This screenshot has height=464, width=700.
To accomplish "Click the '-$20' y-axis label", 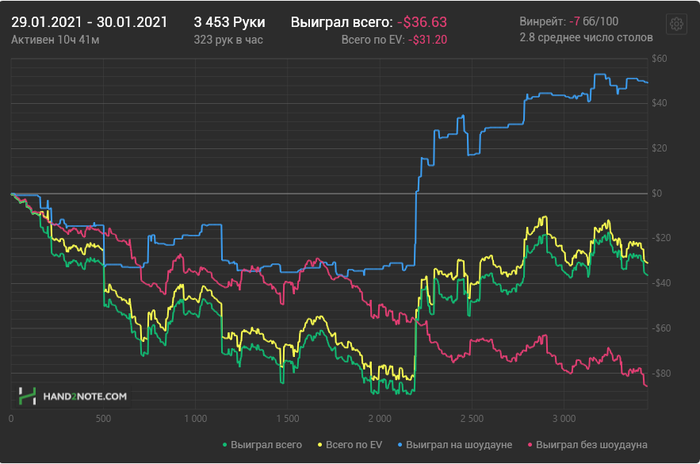I will click(x=661, y=238).
